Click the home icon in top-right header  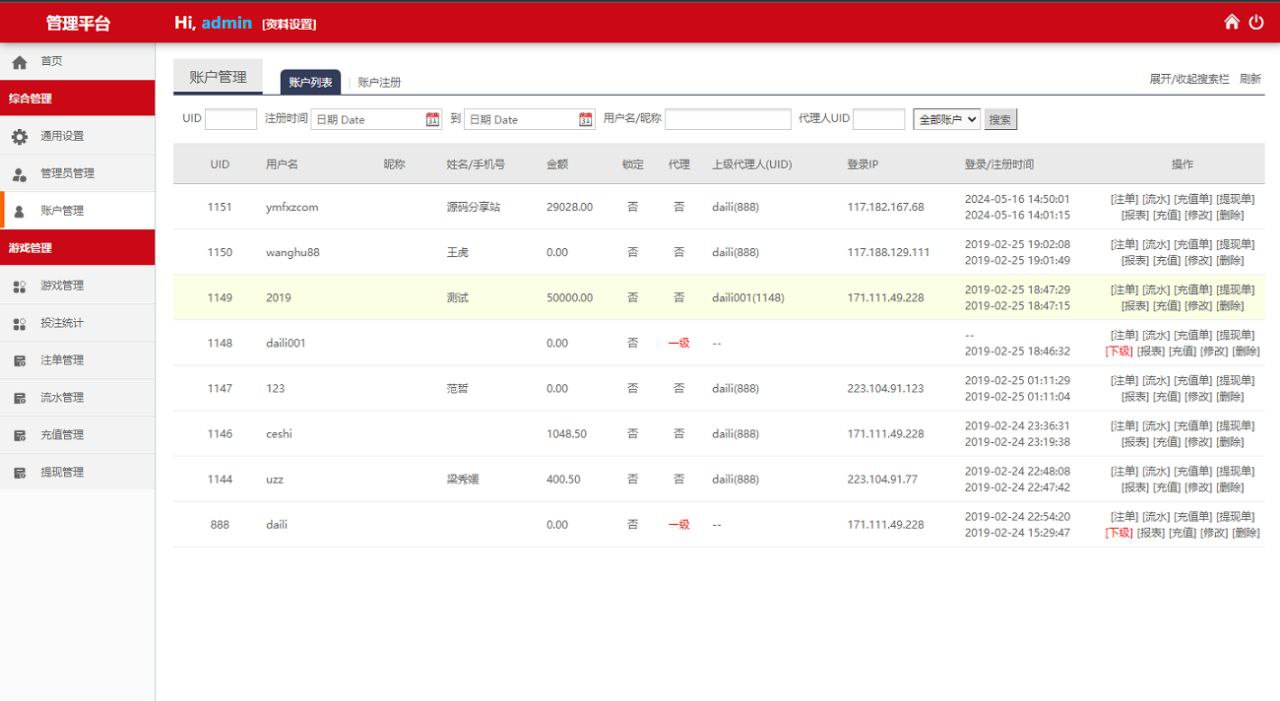pos(1232,22)
